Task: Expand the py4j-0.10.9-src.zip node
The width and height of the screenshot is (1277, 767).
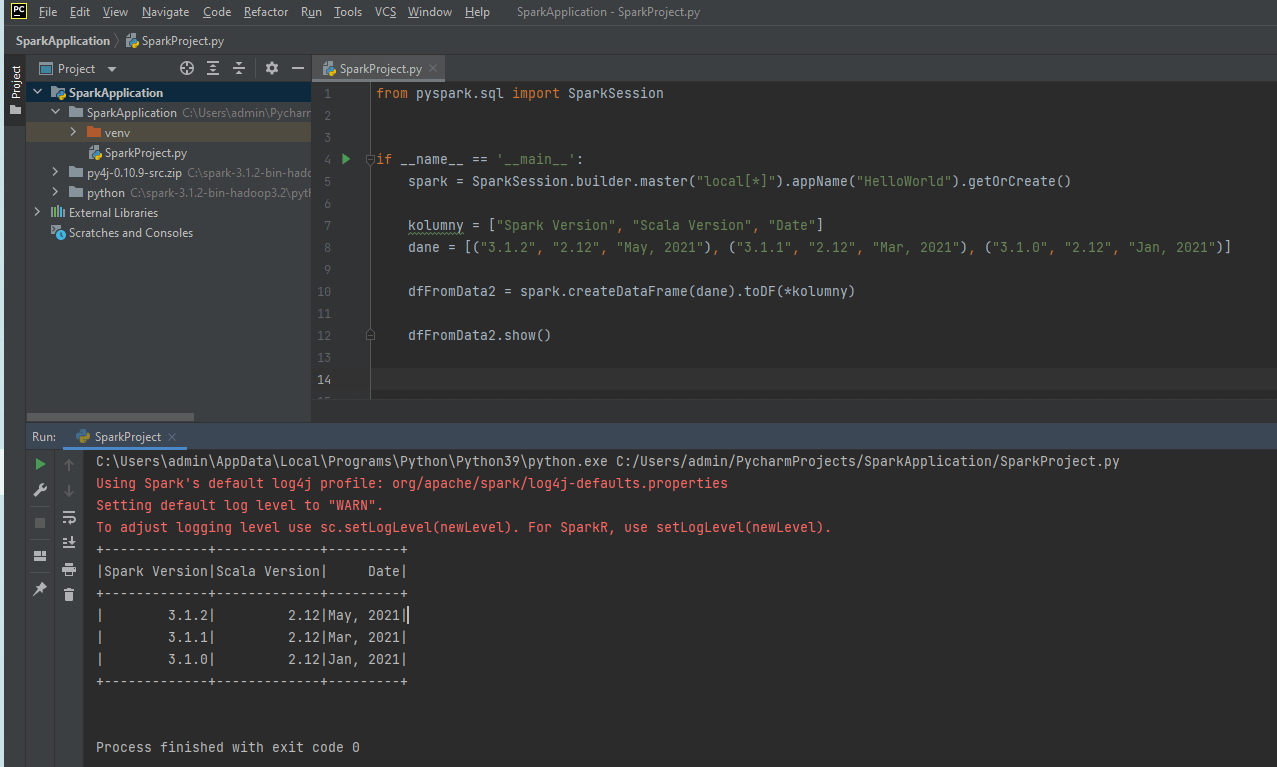Action: [x=56, y=172]
